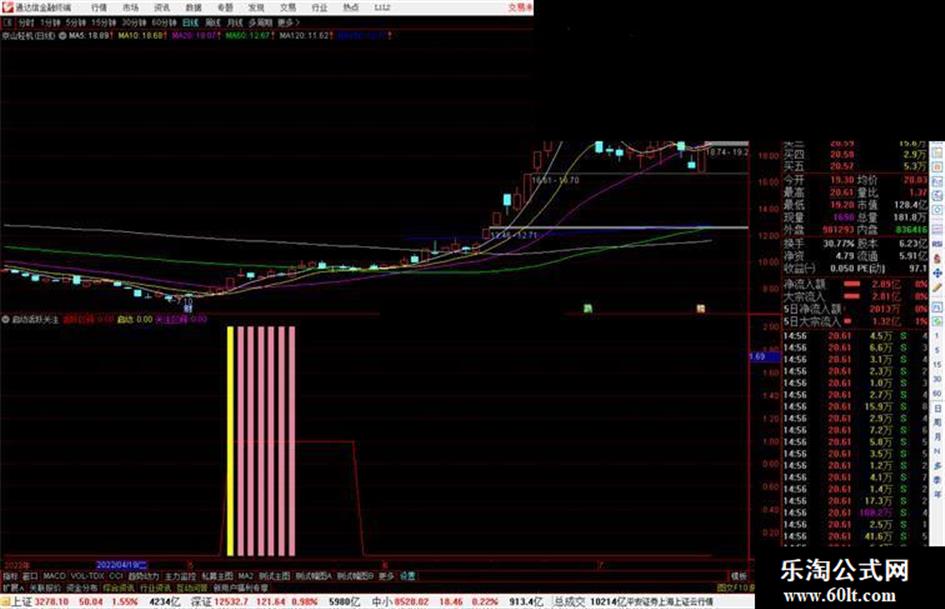Click the blue 2022/04/19 date marker
The height and width of the screenshot is (609, 945).
tap(122, 565)
